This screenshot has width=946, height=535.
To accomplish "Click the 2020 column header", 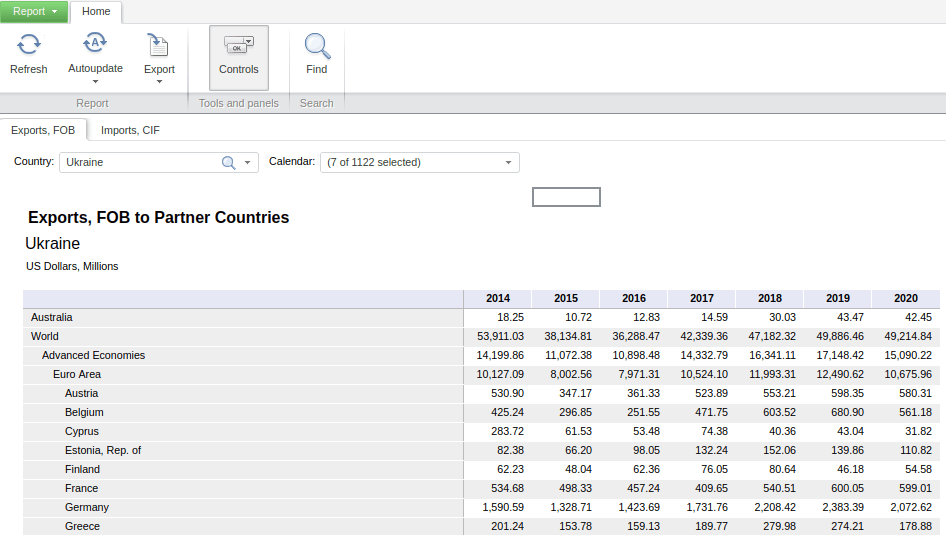I will coord(905,298).
